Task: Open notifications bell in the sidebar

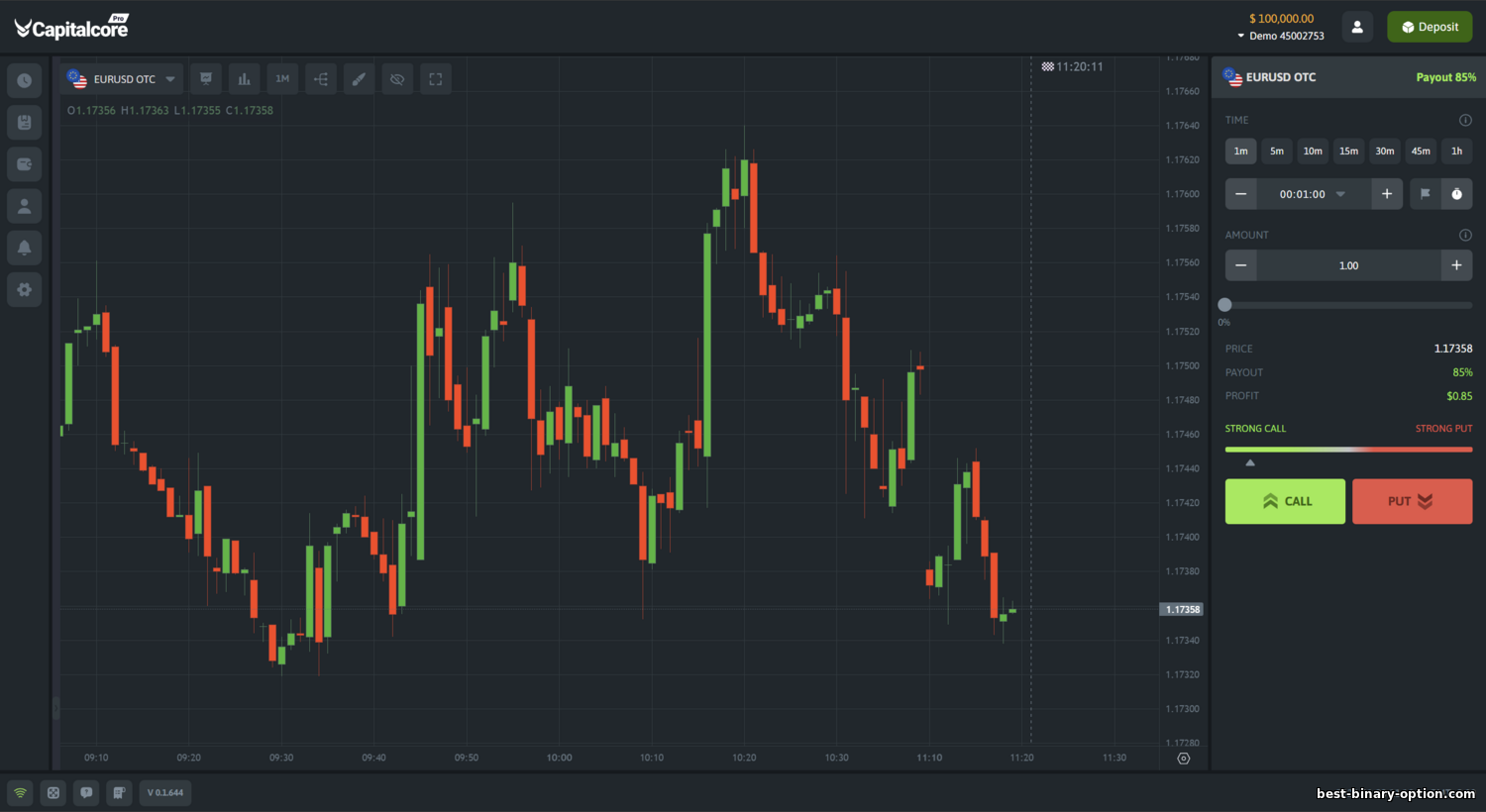Action: [24, 248]
